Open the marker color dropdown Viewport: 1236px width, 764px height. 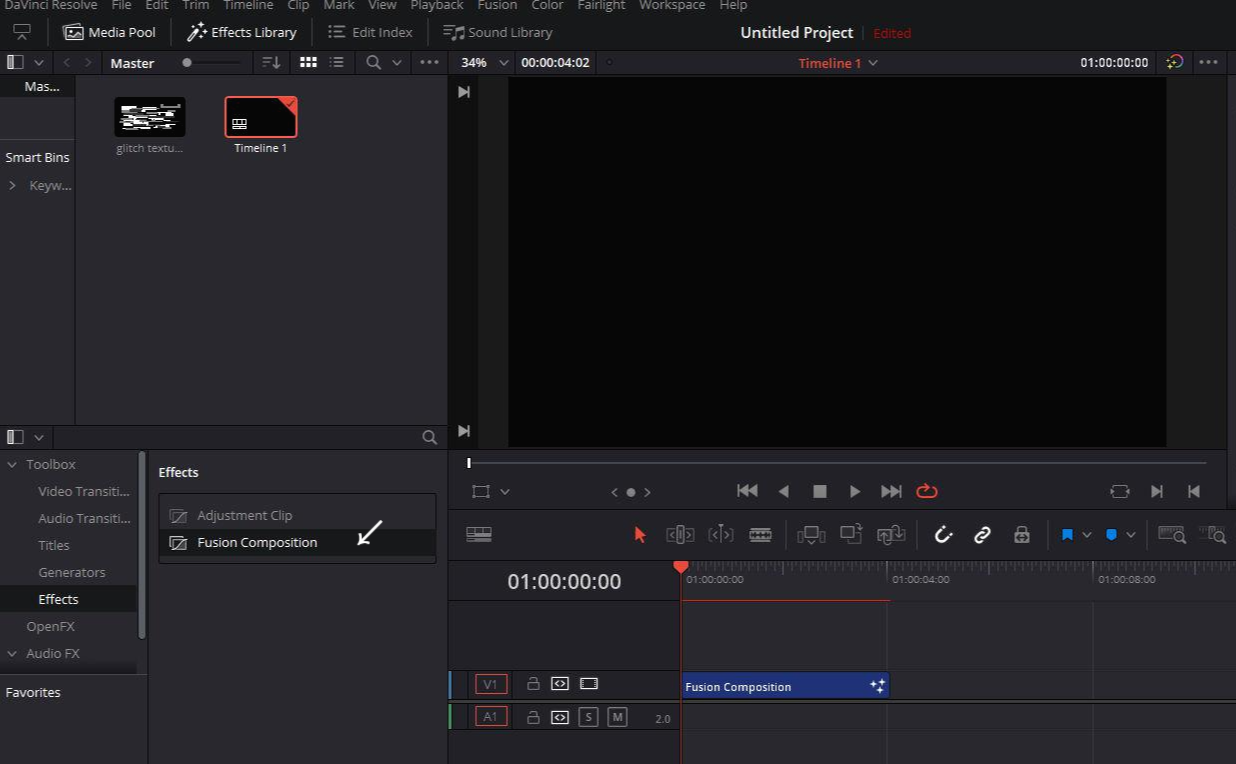pos(1131,535)
